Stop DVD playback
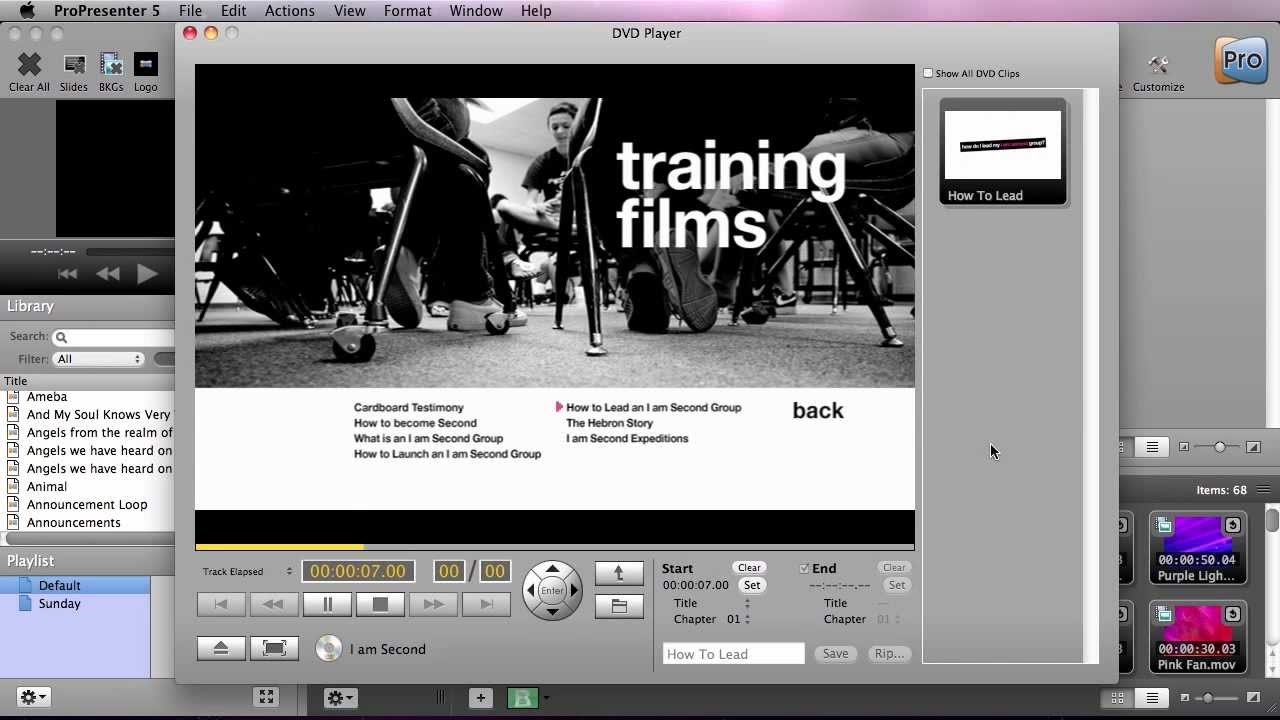The image size is (1280, 720). [x=380, y=604]
